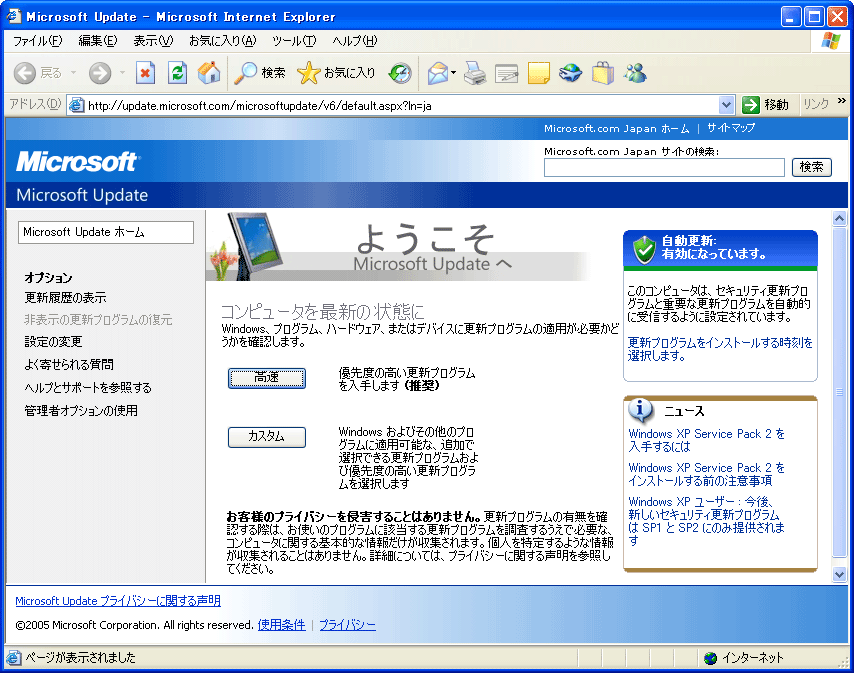The image size is (854, 673).
Task: Click the Windows flag logo icon
Action: pyautogui.click(x=831, y=40)
